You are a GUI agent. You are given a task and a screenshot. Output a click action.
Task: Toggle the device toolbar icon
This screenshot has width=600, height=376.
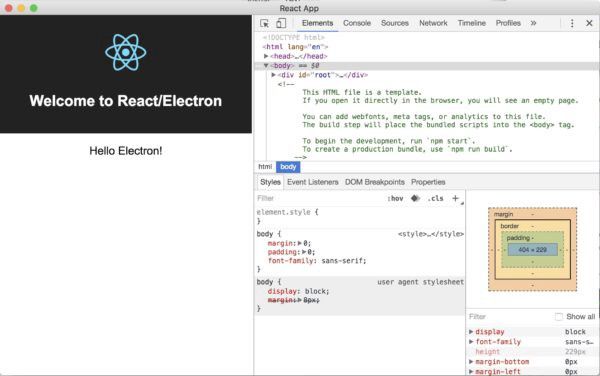pos(281,23)
